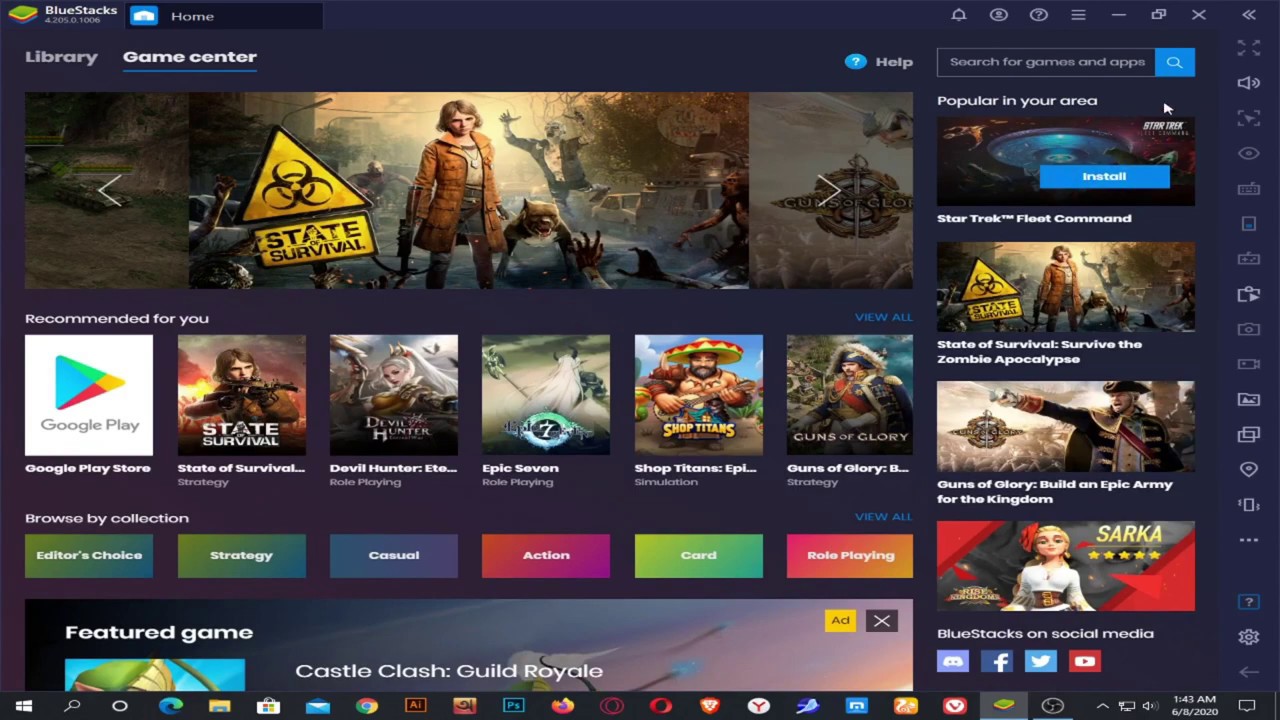
Task: Take a screenshot with the camera icon
Action: point(1248,329)
